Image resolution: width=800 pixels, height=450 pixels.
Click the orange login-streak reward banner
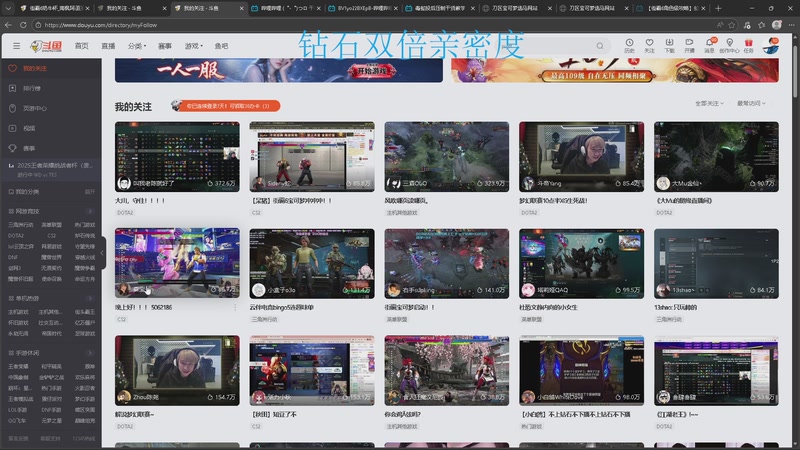click(226, 106)
